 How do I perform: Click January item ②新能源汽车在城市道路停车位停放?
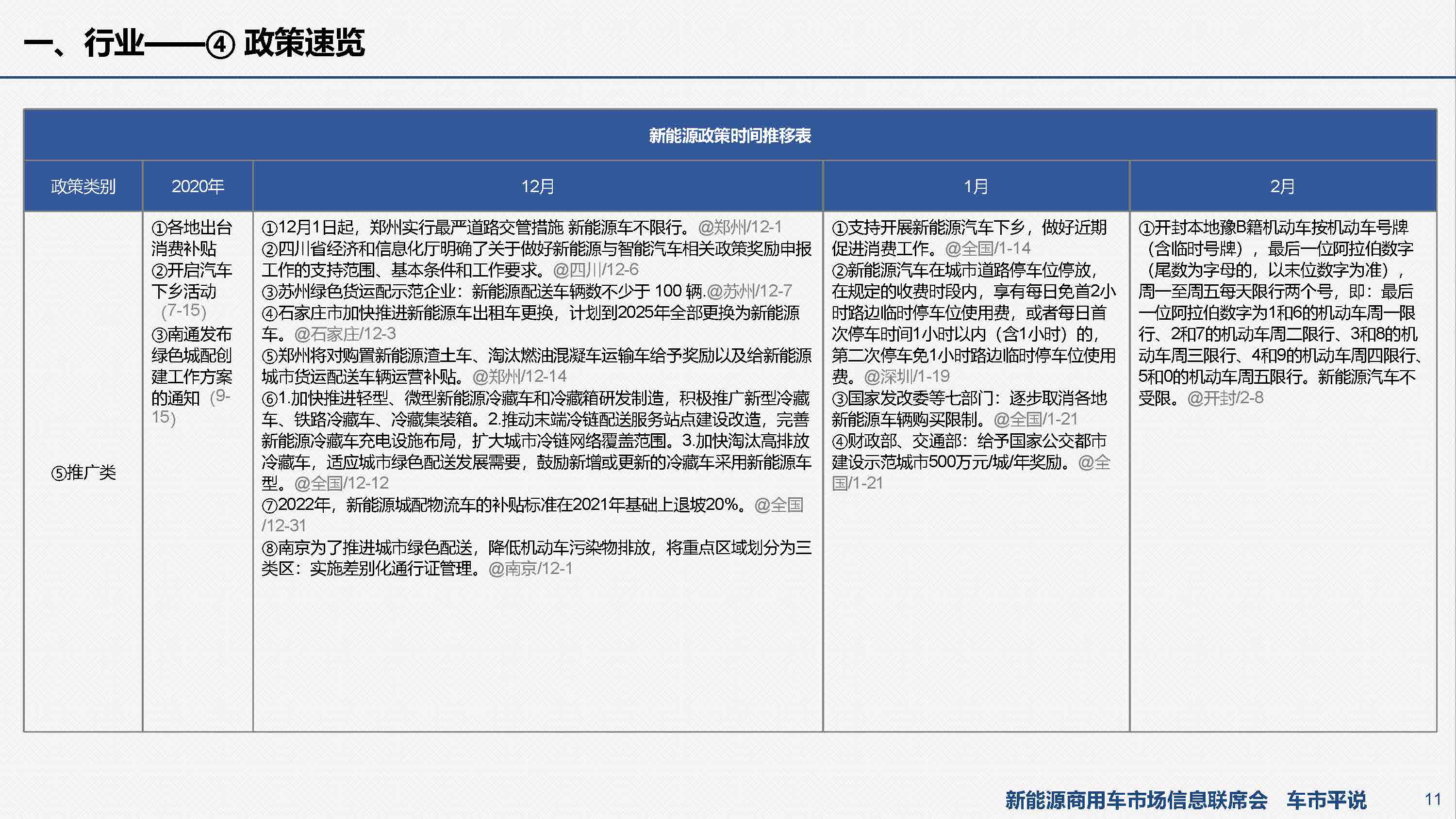[x=974, y=323]
